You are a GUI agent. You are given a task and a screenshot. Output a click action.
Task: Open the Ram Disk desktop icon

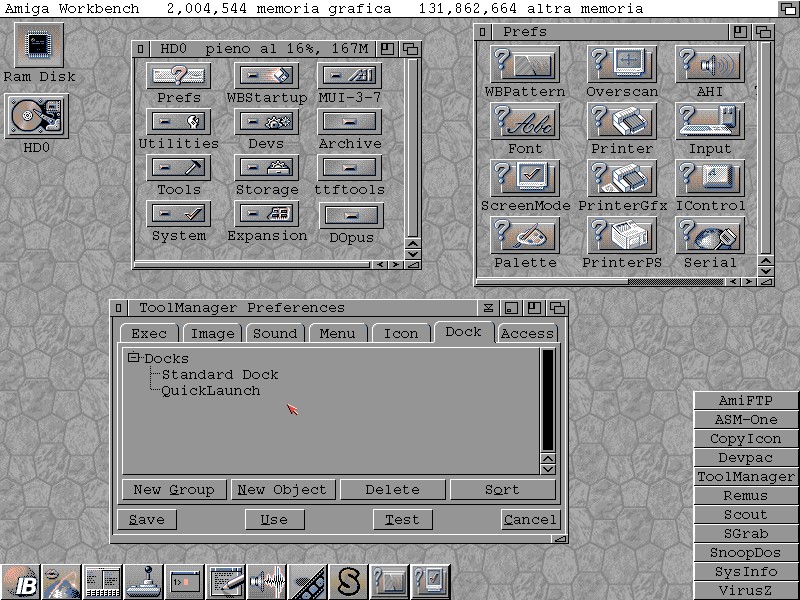click(x=38, y=45)
